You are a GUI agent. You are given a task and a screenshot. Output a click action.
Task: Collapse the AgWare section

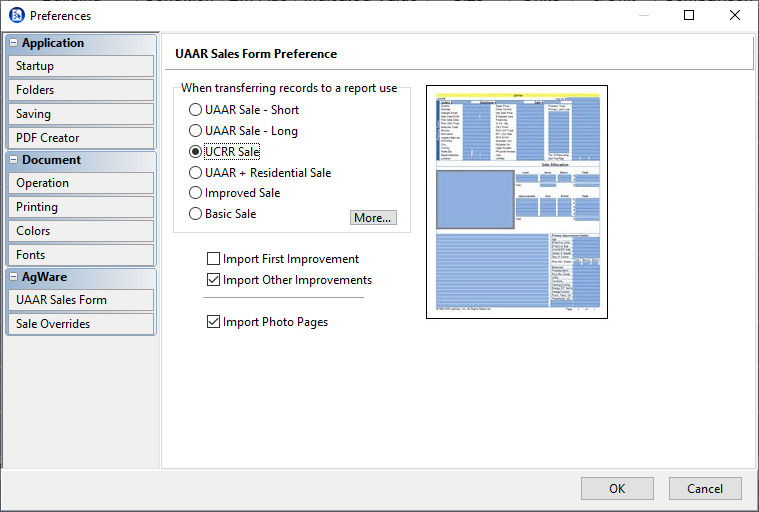point(13,277)
